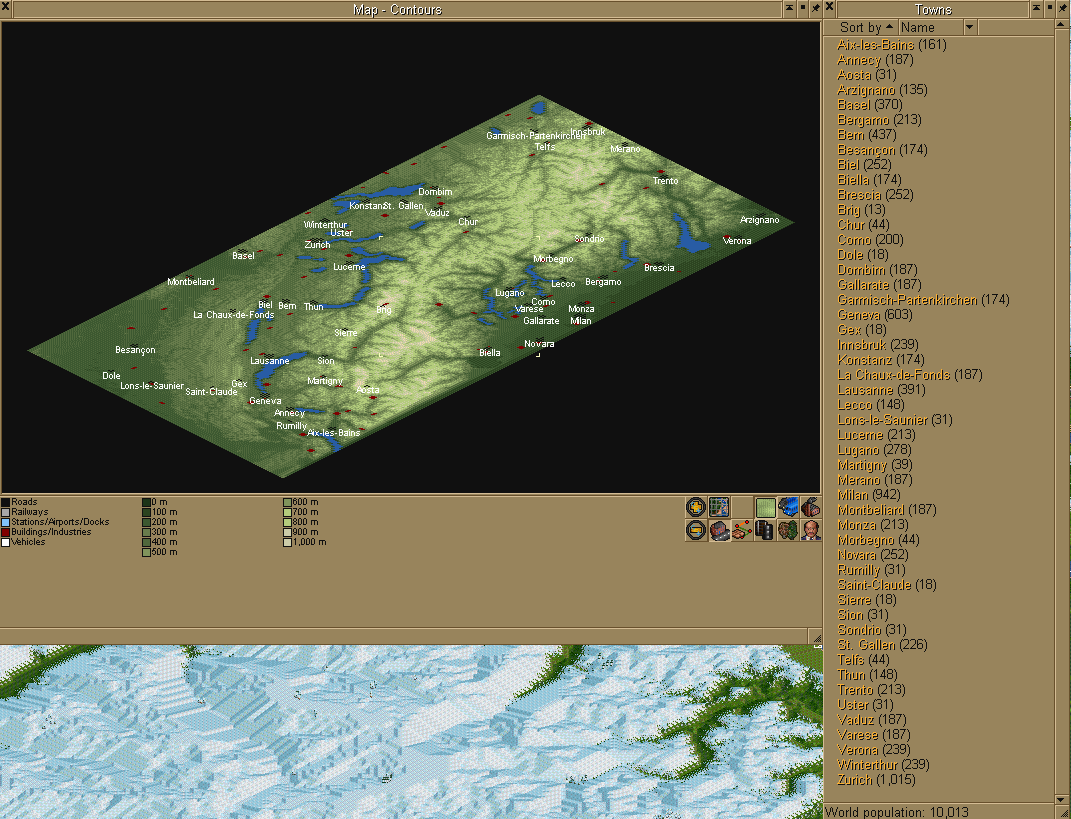Shade the Map - Contours window

[x=789, y=9]
